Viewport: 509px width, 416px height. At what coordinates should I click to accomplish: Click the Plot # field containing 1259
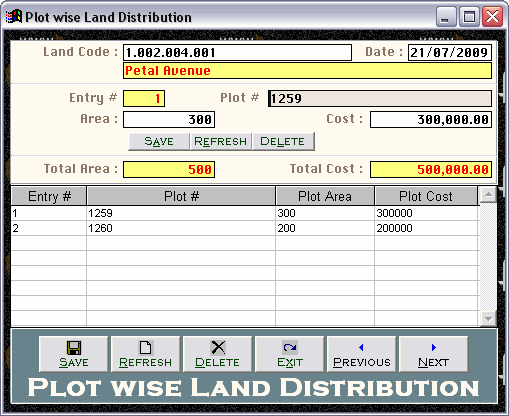[x=380, y=99]
